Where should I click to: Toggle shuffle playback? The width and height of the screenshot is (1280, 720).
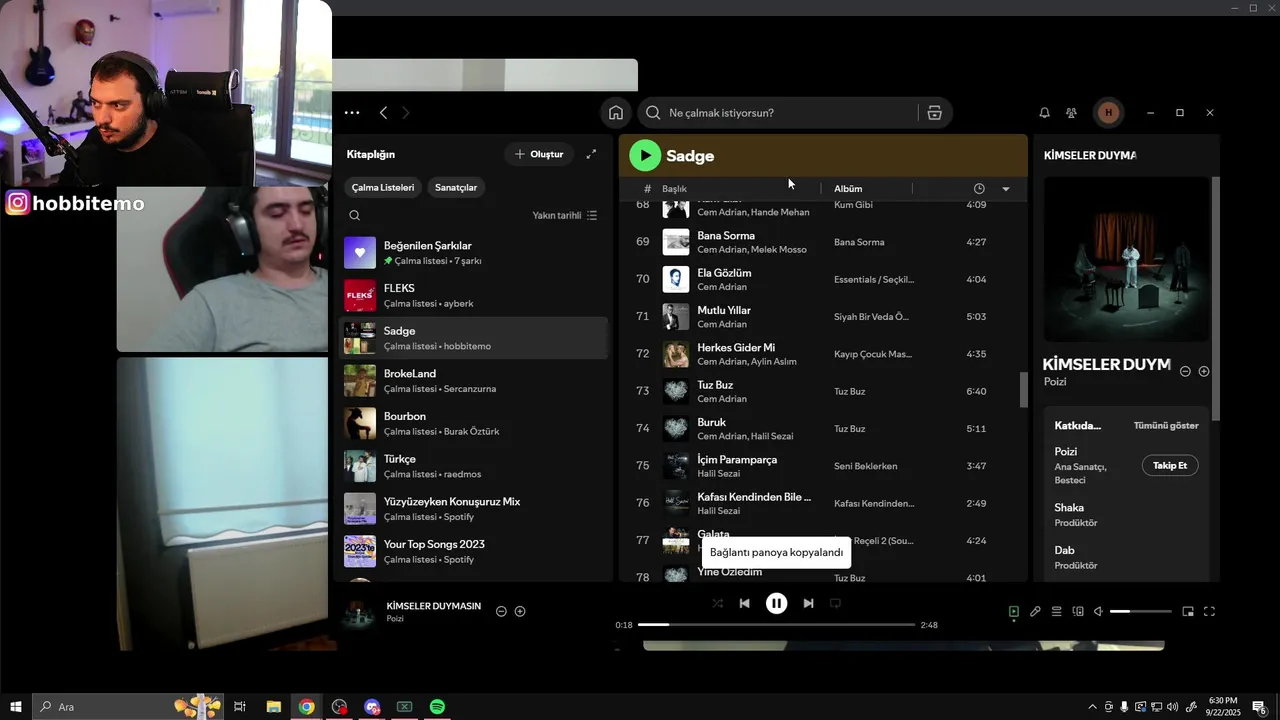coord(717,603)
